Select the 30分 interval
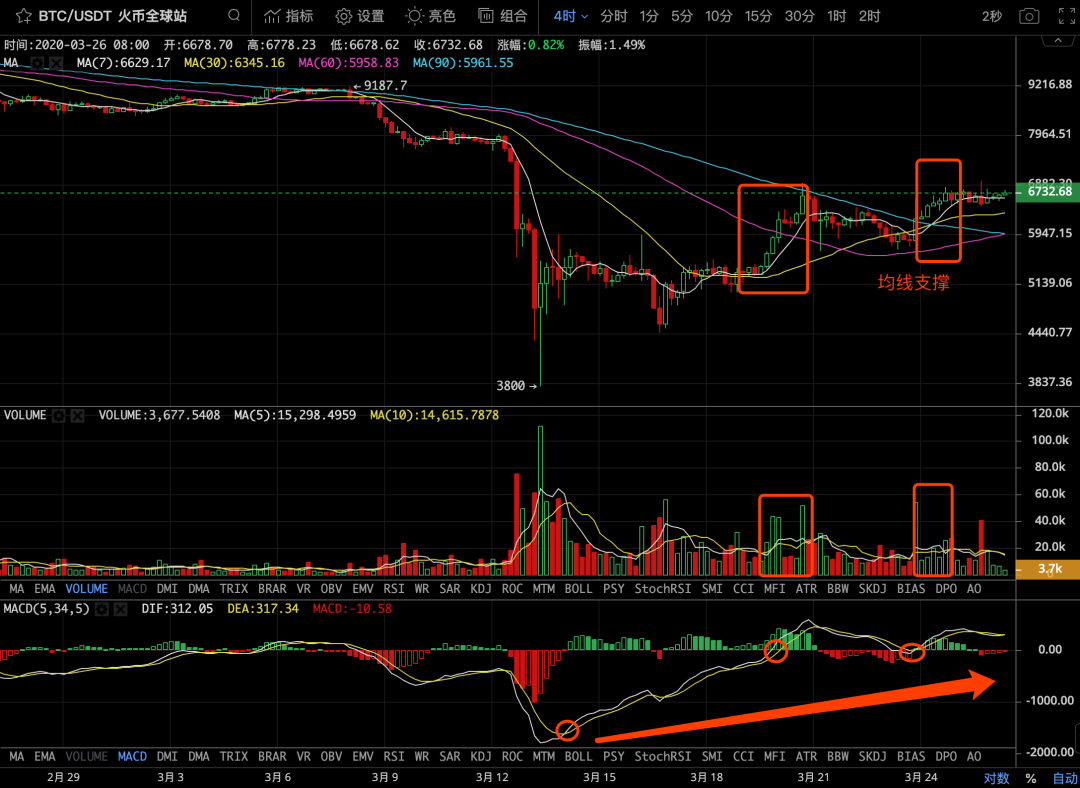The height and width of the screenshot is (788, 1080). [x=799, y=16]
